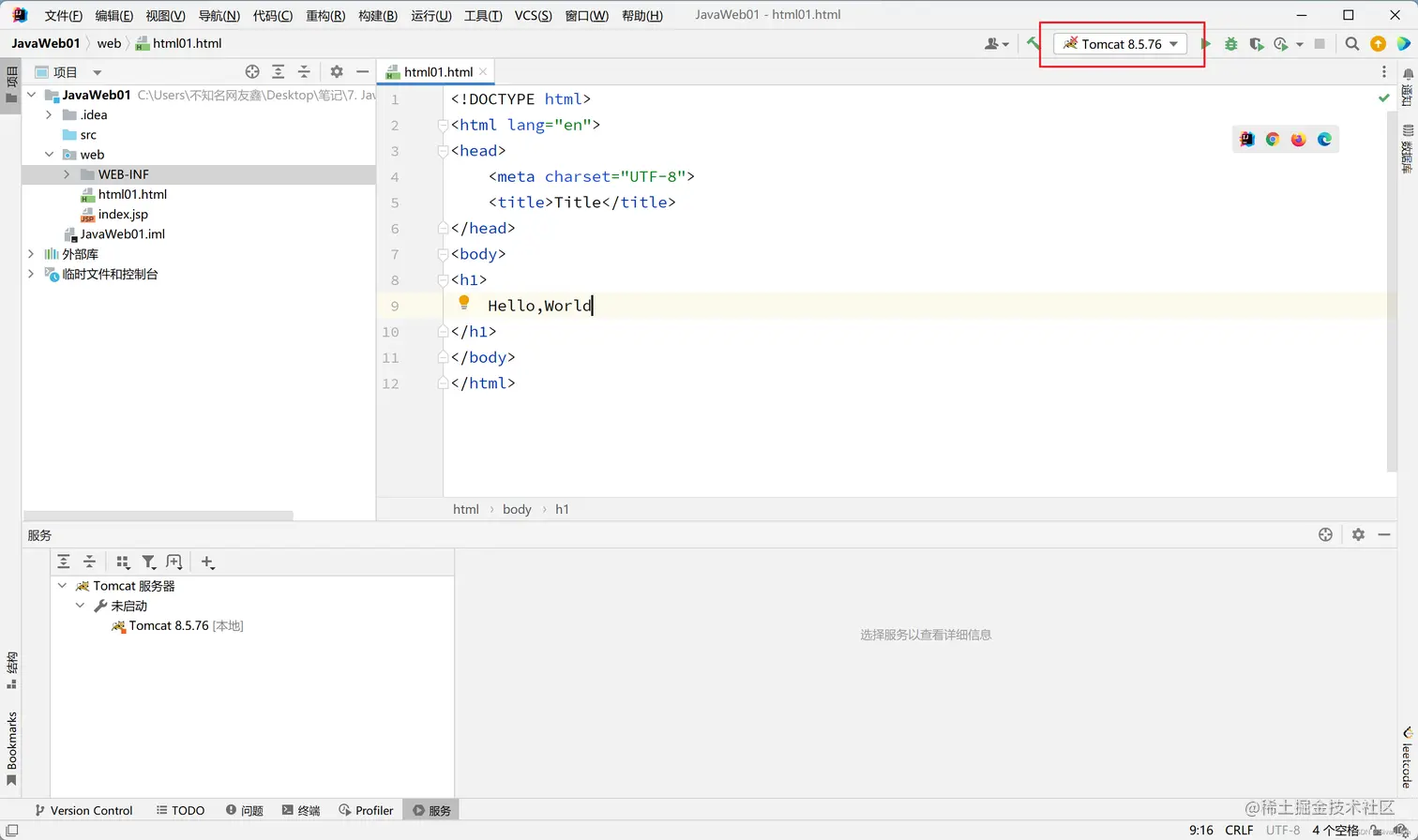This screenshot has width=1418, height=840.
Task: Open the Tomcat 8.5.76 run configuration dropdown
Action: pos(1121,44)
